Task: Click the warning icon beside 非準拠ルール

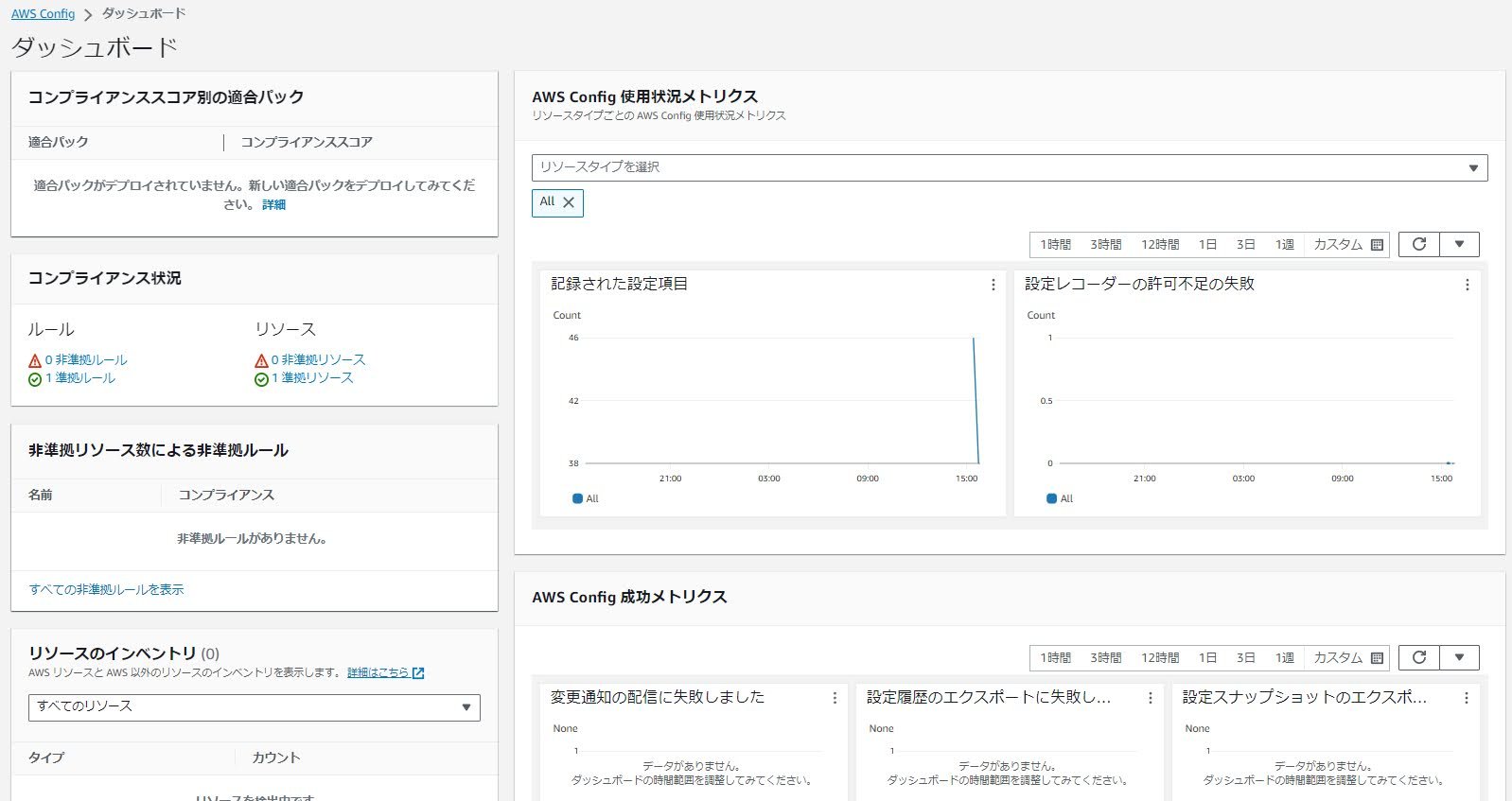Action: click(x=35, y=360)
